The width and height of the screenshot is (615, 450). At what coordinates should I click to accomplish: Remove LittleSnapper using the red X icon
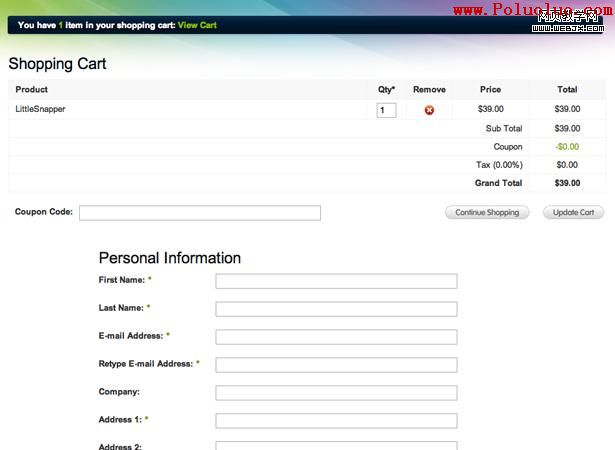coord(429,110)
